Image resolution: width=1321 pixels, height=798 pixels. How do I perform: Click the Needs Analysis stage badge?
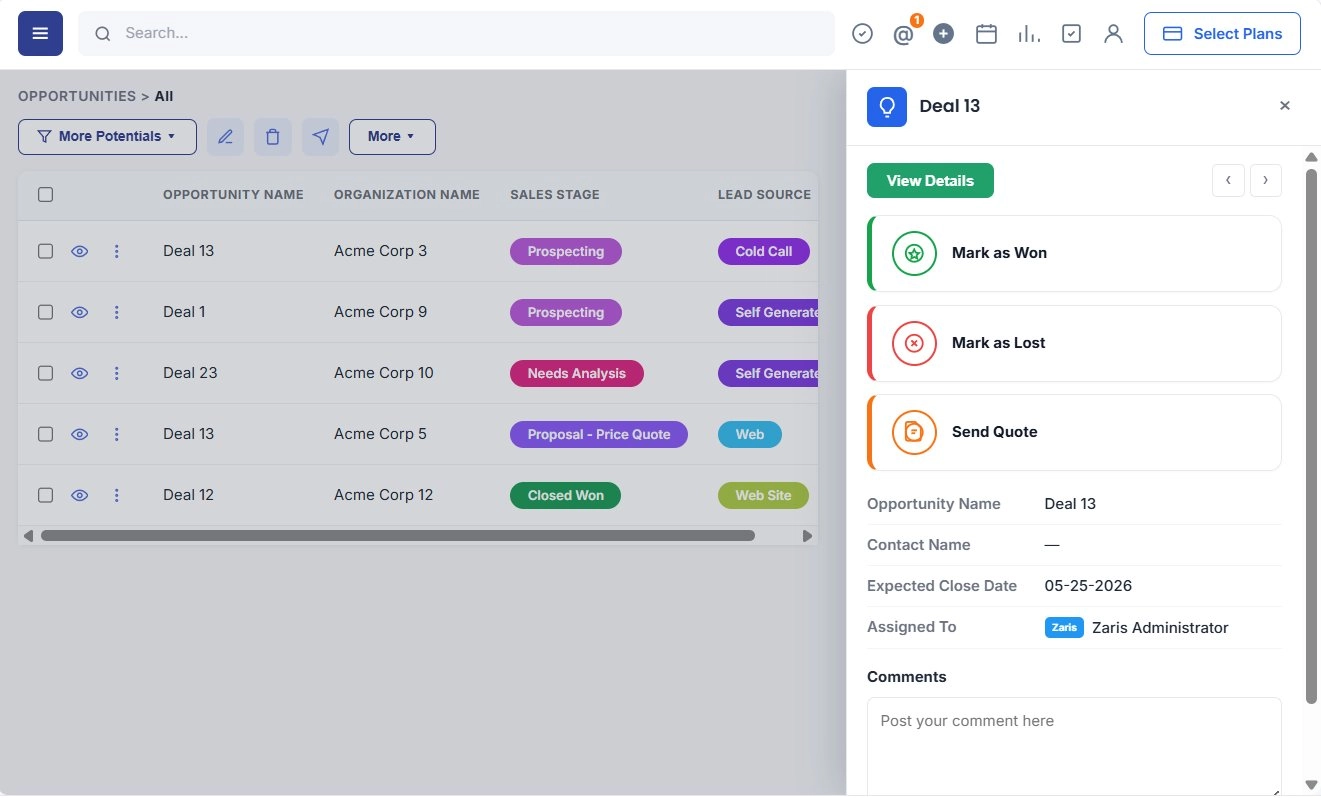point(577,374)
